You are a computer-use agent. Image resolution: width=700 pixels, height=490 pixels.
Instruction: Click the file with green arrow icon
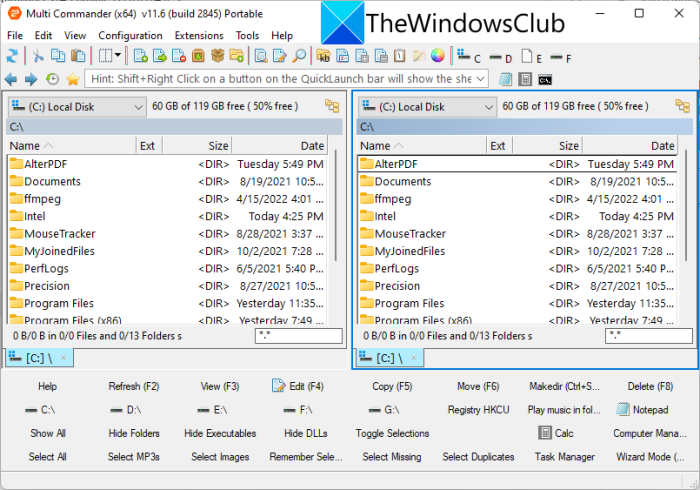(159, 56)
